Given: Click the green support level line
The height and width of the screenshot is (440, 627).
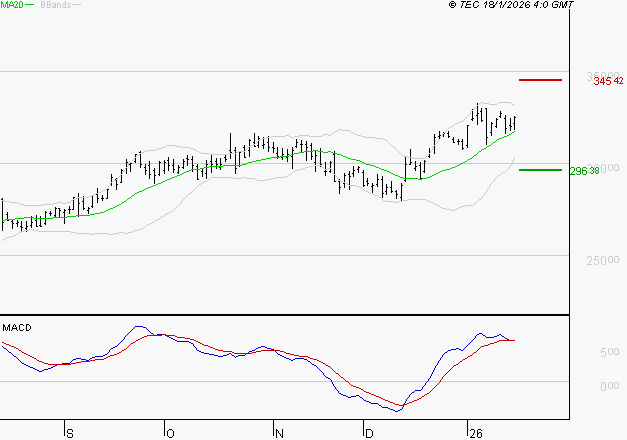Looking at the screenshot, I should 540,170.
